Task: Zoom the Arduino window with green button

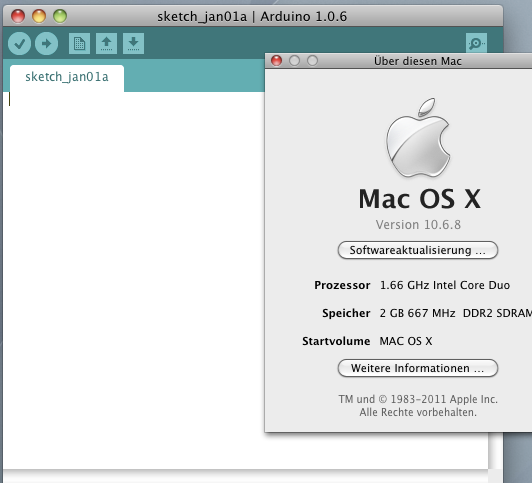Action: pyautogui.click(x=60, y=16)
